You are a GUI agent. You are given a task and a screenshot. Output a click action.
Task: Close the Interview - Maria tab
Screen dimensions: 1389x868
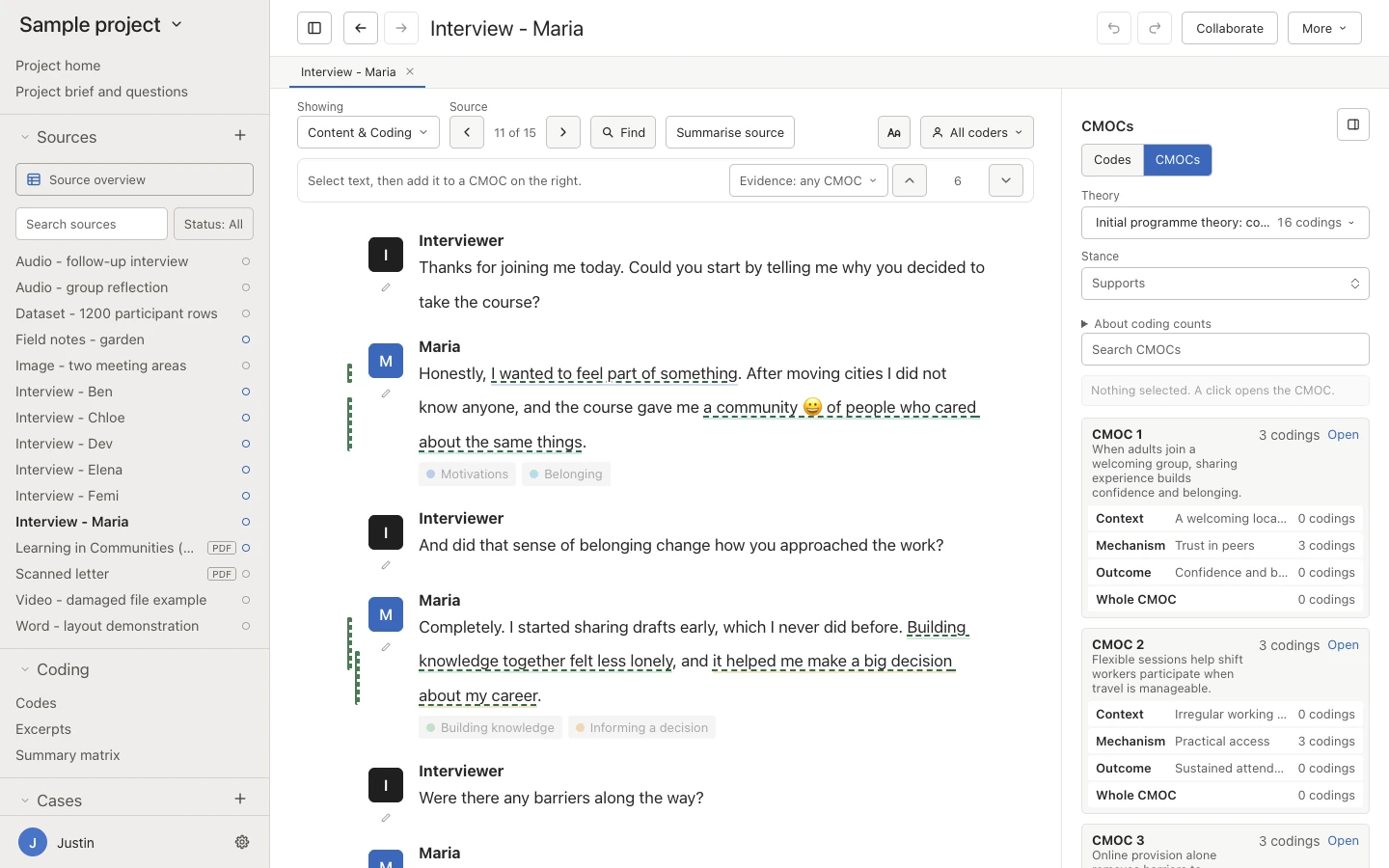coord(410,71)
